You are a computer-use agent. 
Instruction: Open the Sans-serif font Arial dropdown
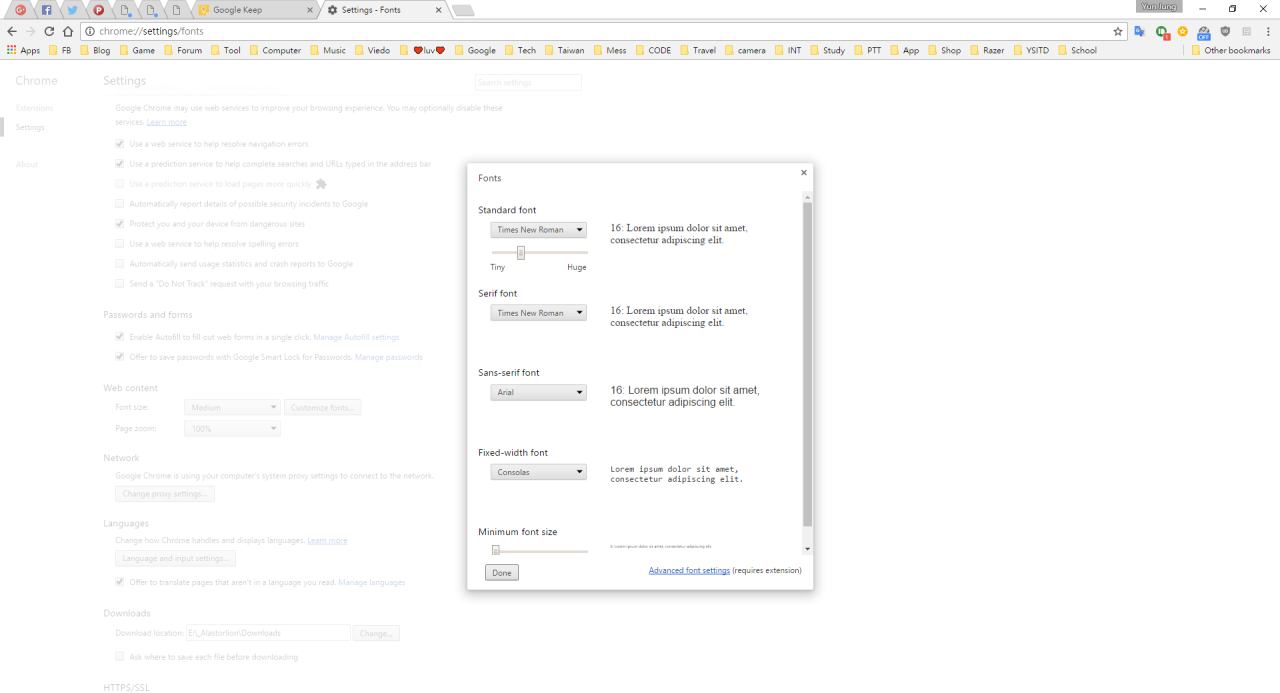538,392
